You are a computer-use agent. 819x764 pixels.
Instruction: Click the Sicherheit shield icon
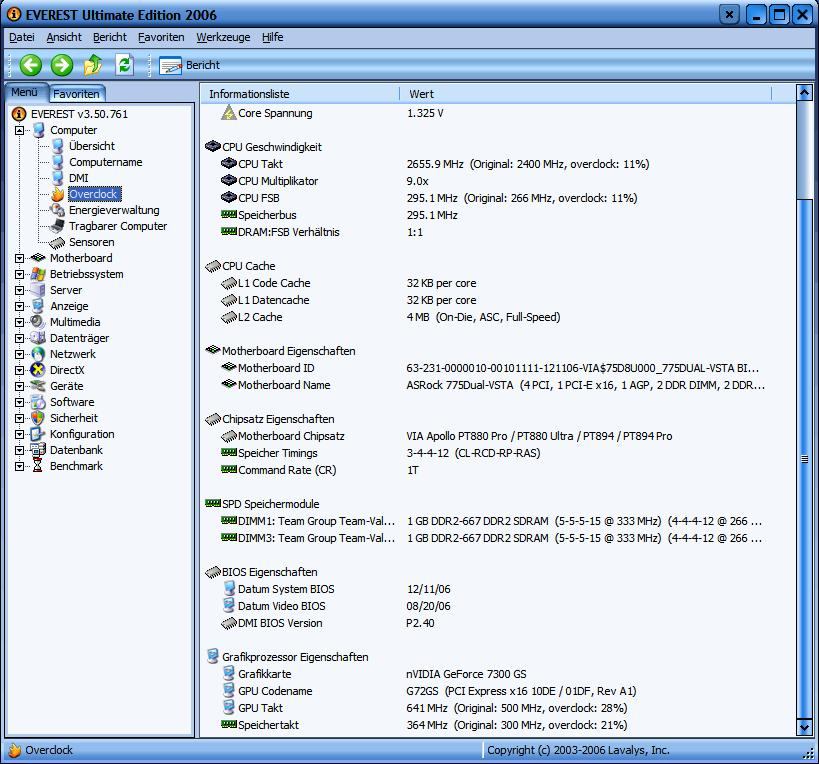coord(38,418)
